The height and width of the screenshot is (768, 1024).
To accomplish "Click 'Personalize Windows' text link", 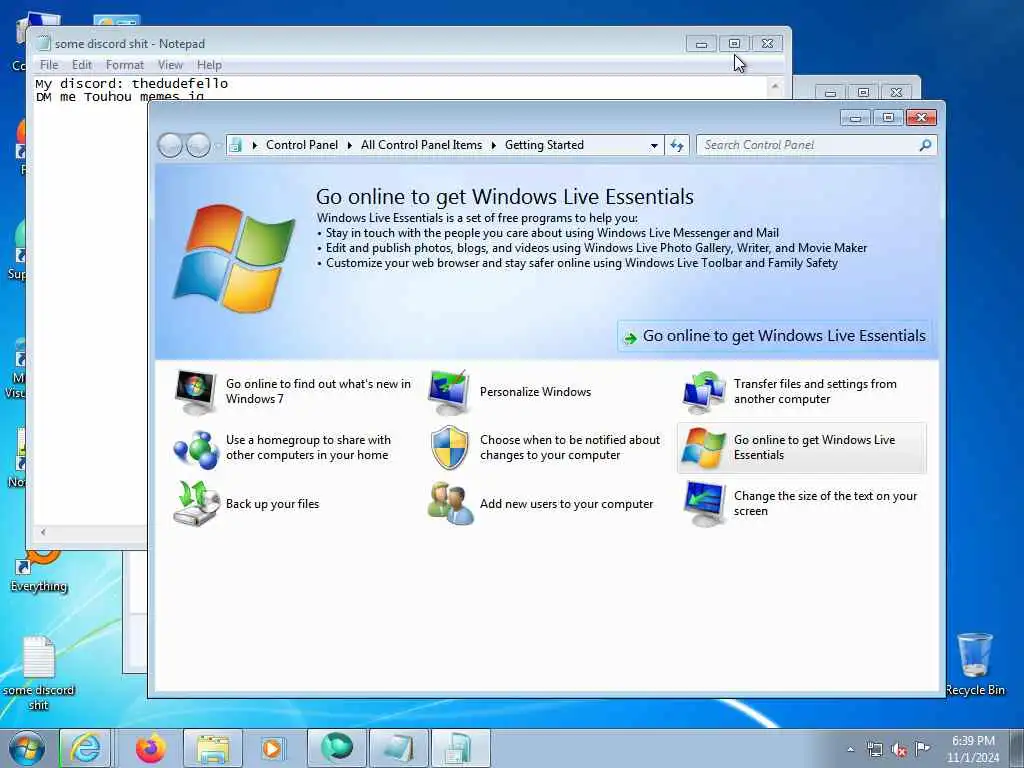I will (x=536, y=392).
